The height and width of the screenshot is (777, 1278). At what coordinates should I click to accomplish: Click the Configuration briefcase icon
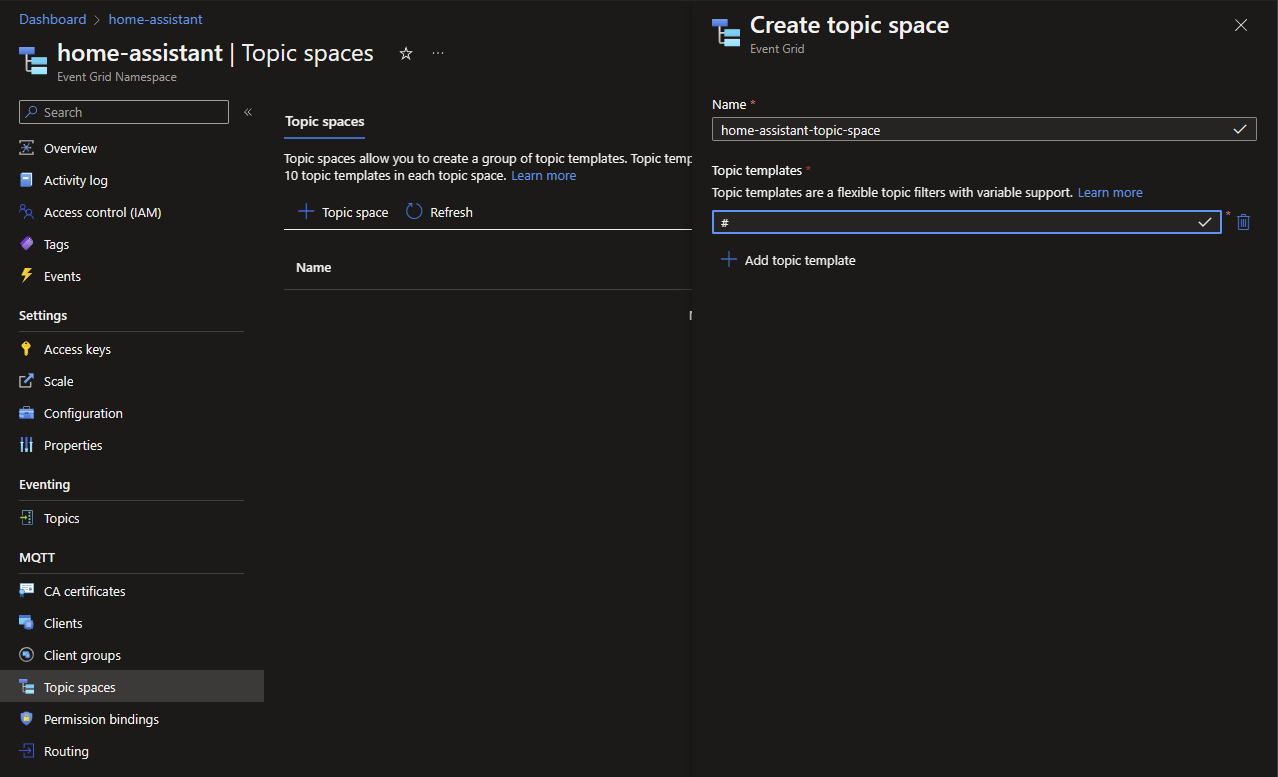[x=27, y=413]
